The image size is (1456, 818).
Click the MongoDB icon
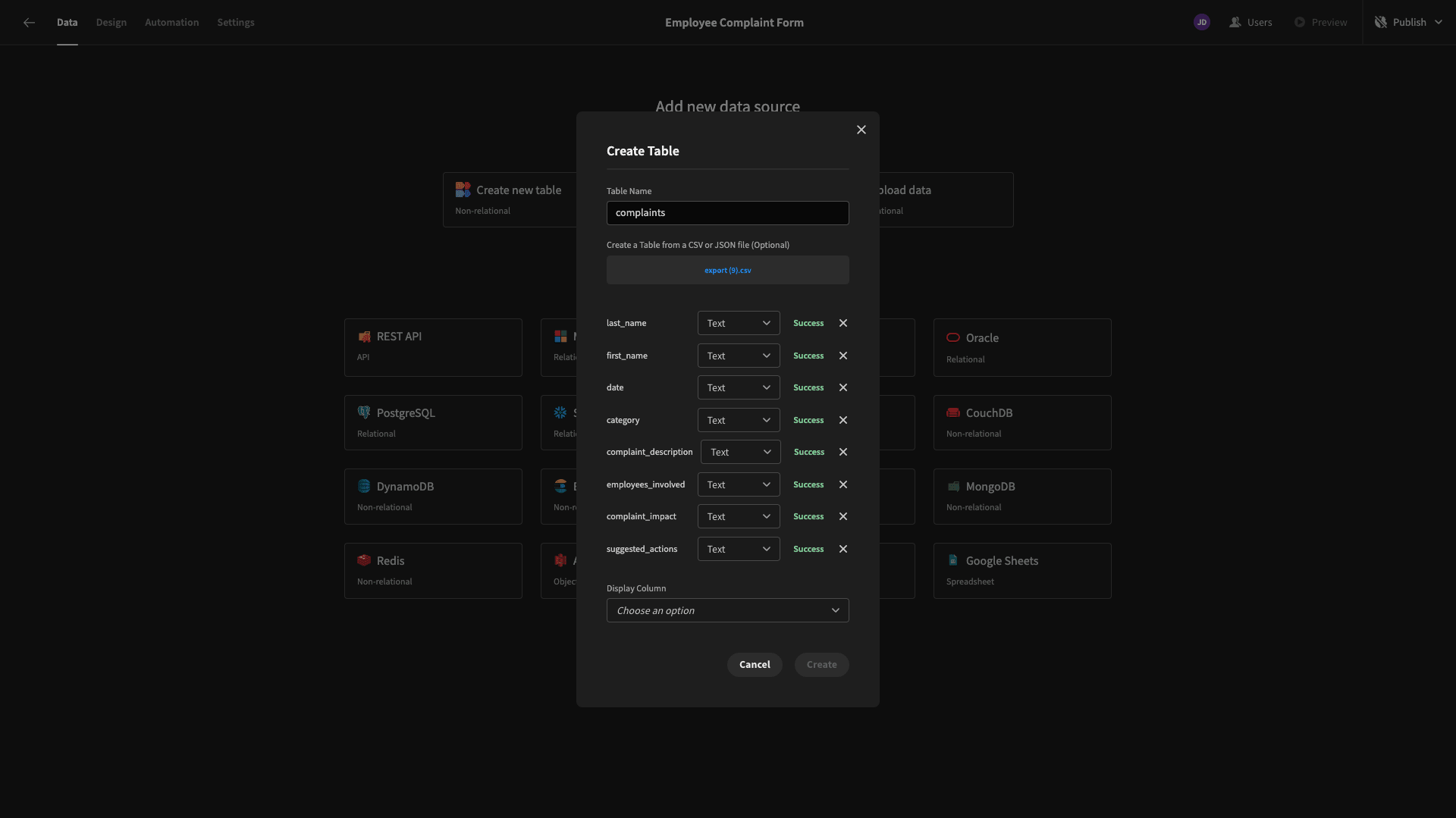953,486
